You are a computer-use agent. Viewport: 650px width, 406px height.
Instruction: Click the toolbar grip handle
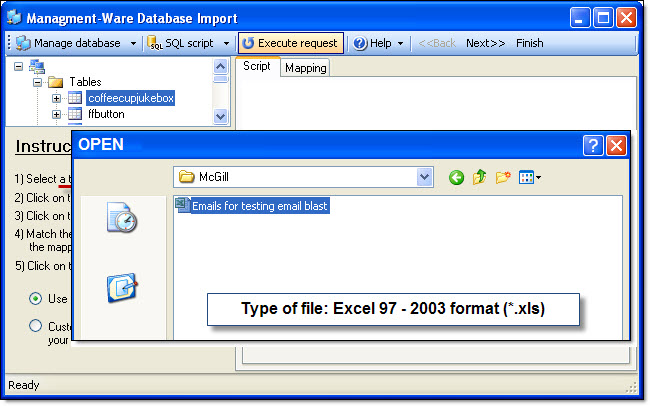pos(9,43)
